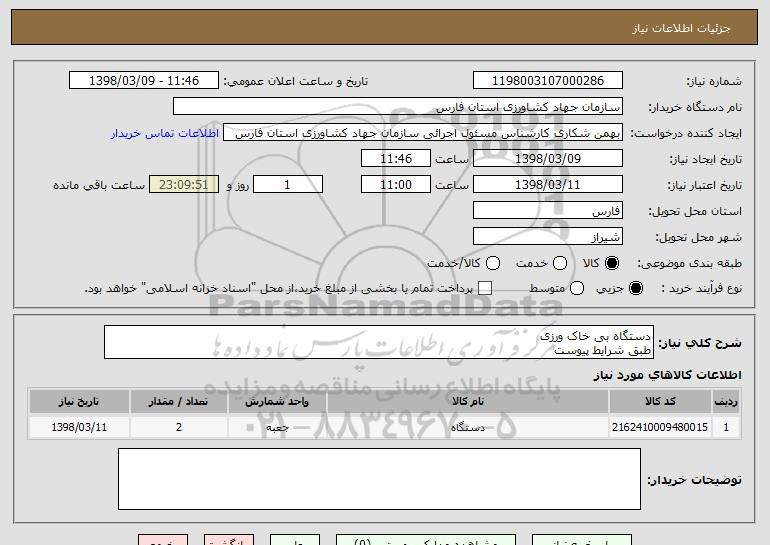
Task: Click the quantity cell showing 2
Action: (x=179, y=427)
